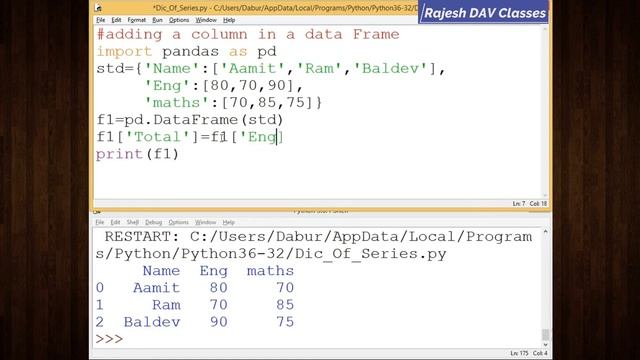Screen dimensions: 640x360
Task: Open the Window menu in the editor window
Action: pos(206,20)
